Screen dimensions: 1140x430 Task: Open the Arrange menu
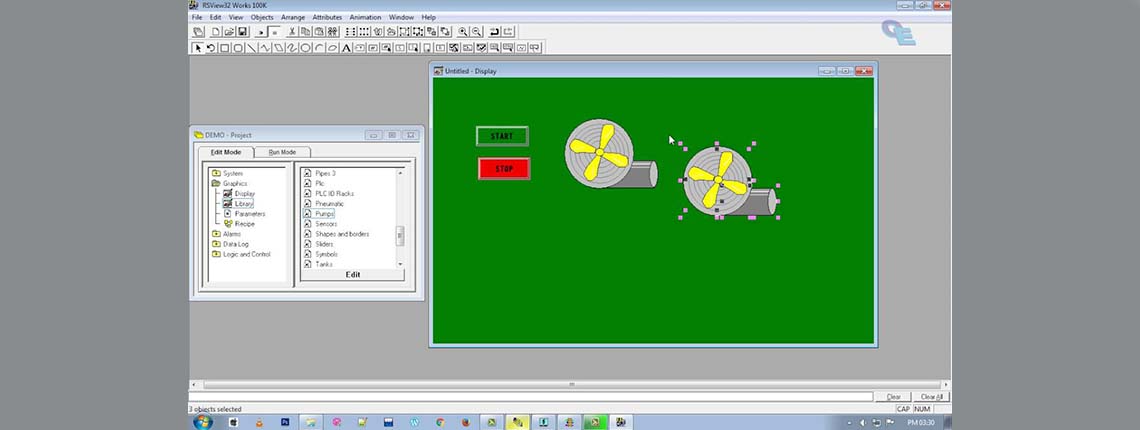[x=293, y=17]
